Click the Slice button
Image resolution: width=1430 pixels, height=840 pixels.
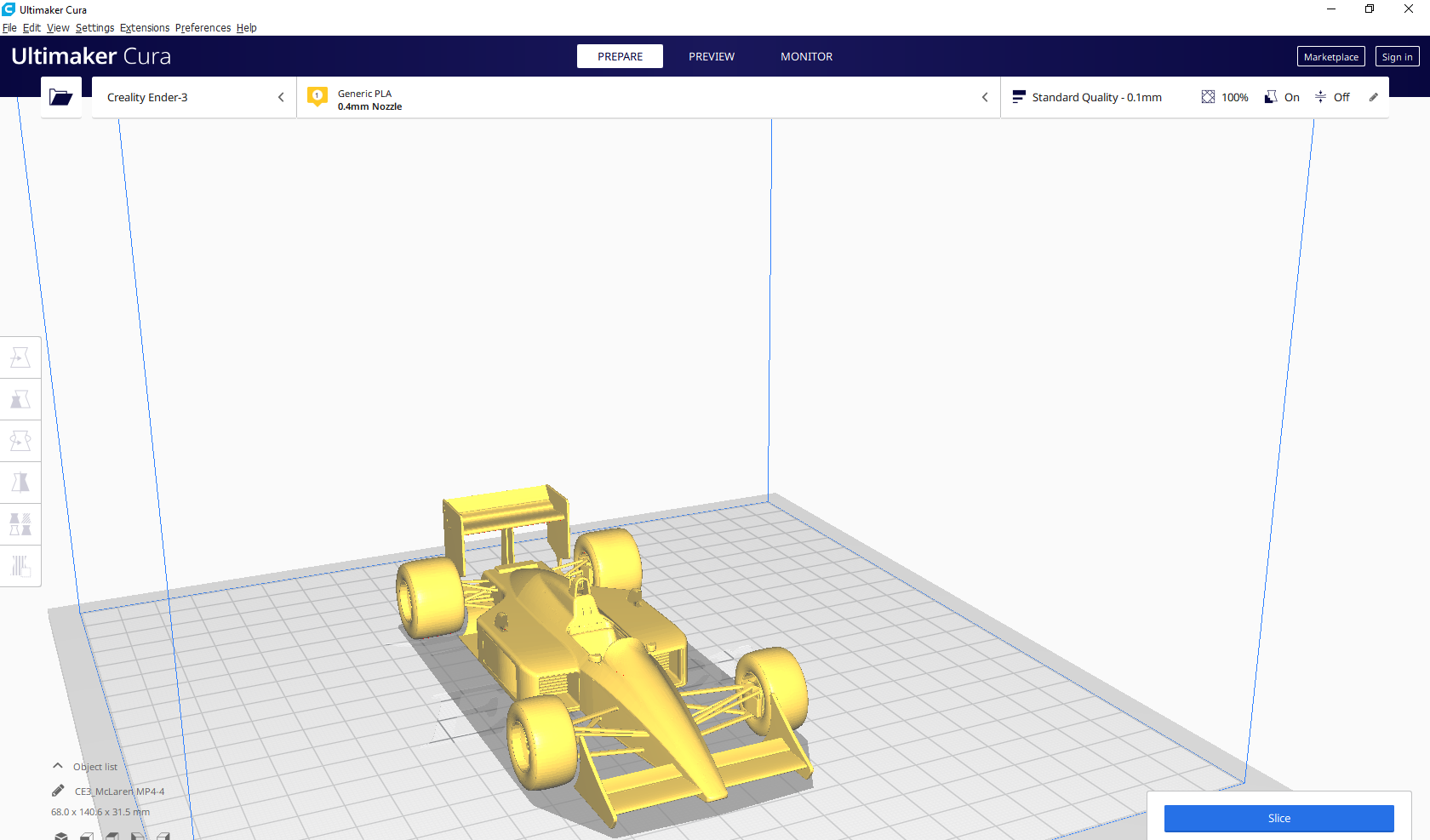coord(1278,818)
